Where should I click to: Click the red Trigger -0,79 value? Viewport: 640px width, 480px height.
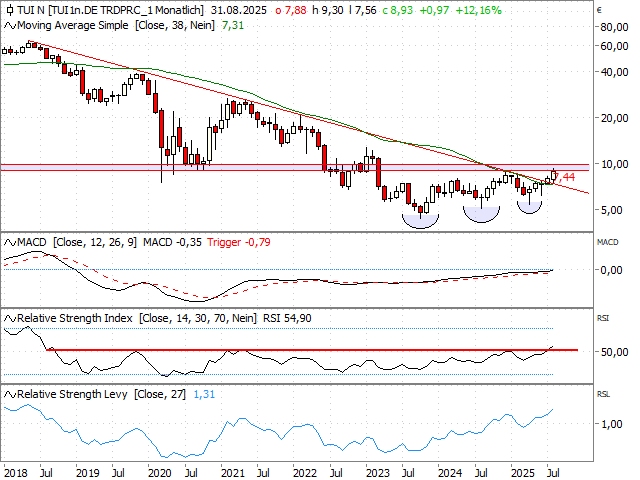coord(239,242)
